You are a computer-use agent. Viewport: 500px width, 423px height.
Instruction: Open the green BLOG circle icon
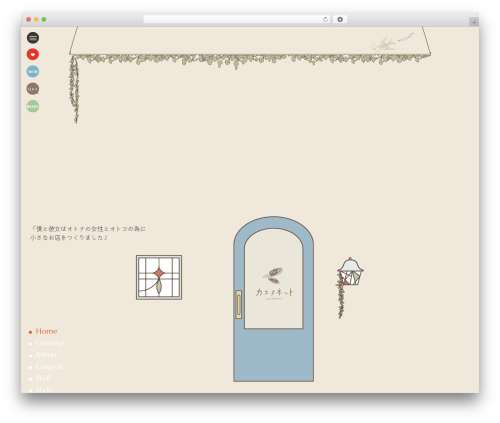pyautogui.click(x=33, y=106)
